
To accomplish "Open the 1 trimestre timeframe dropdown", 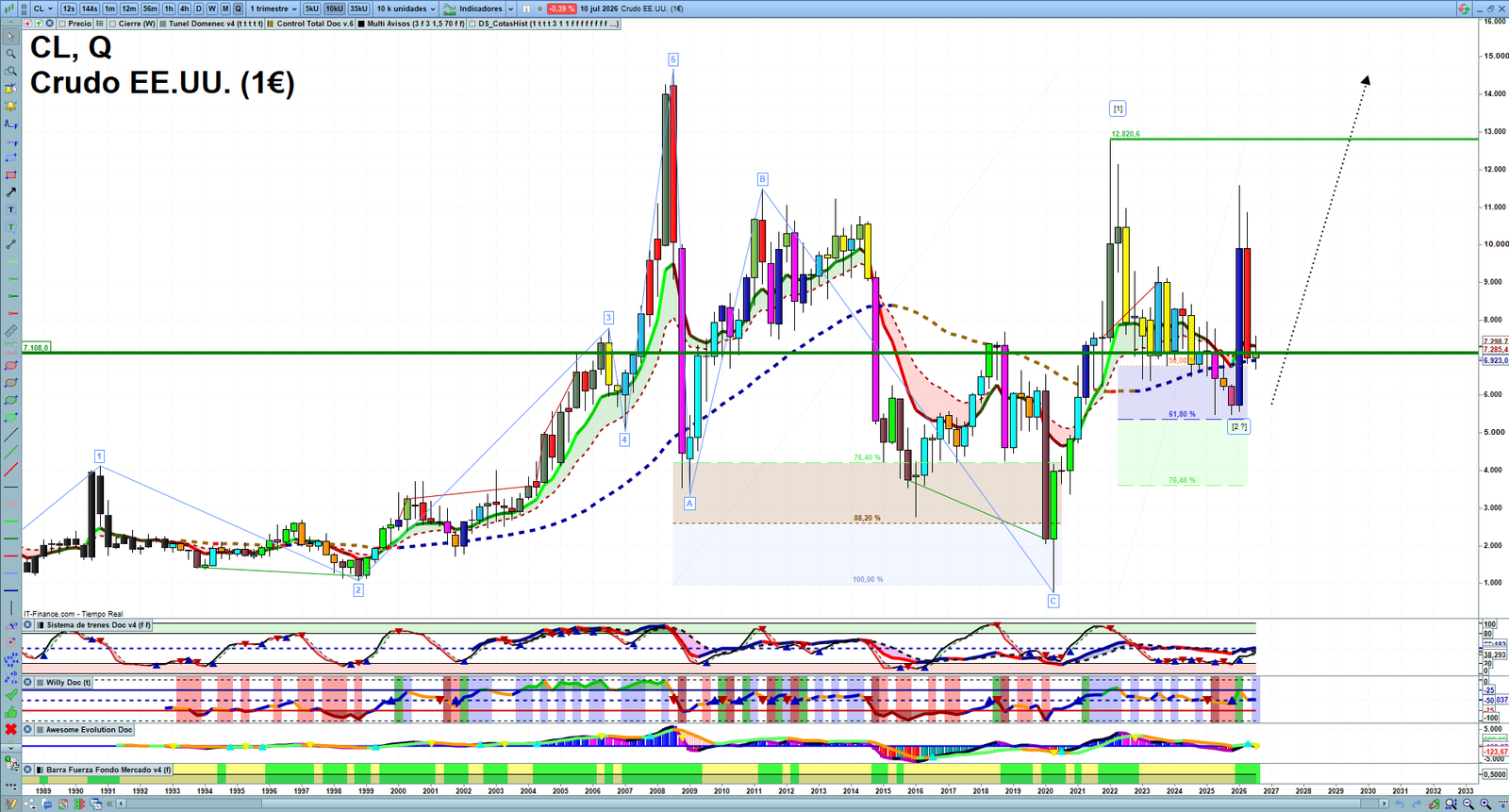I will tap(274, 8).
